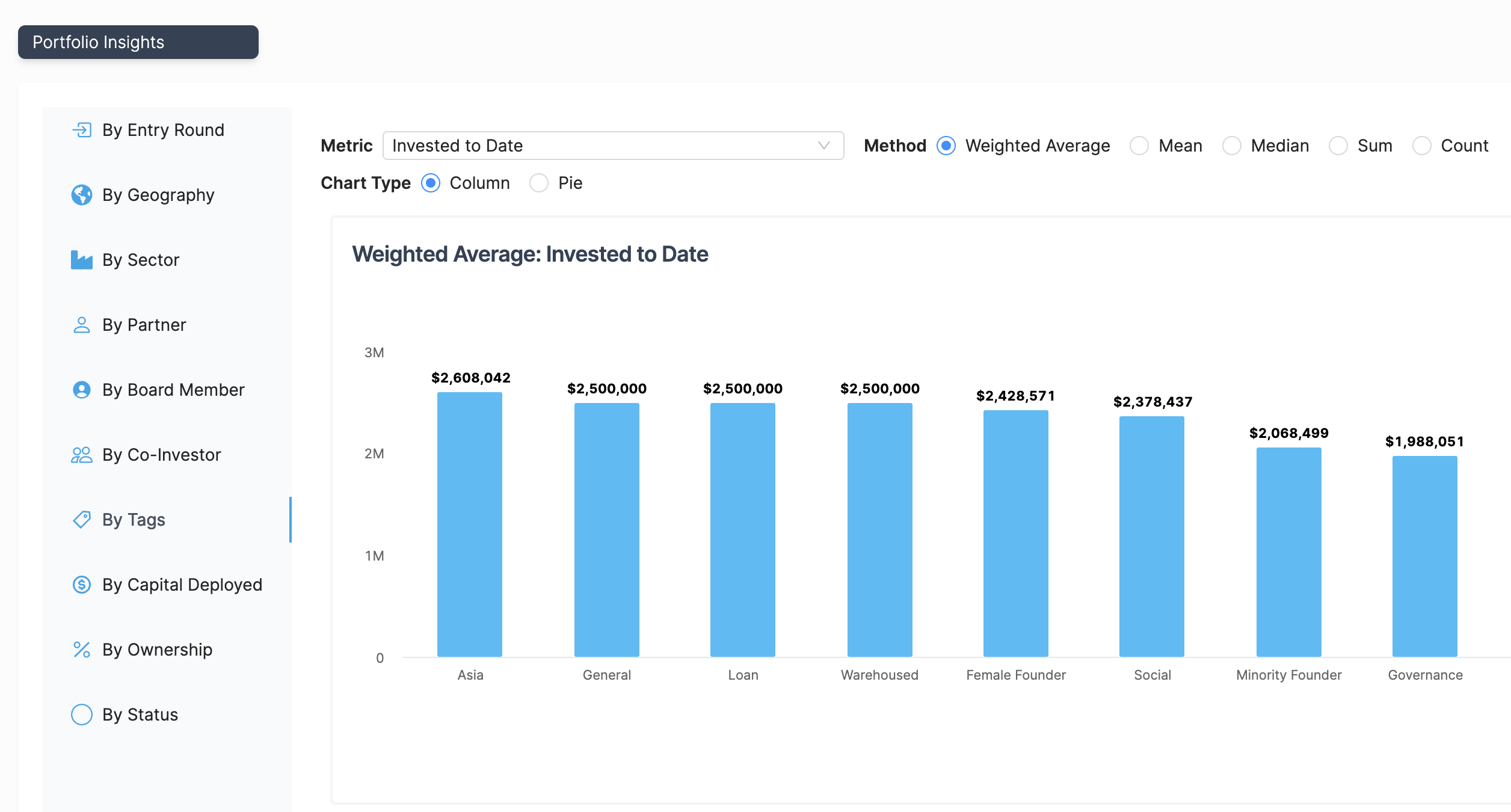
Task: Click the By Co-Investor people icon
Action: pyautogui.click(x=82, y=455)
